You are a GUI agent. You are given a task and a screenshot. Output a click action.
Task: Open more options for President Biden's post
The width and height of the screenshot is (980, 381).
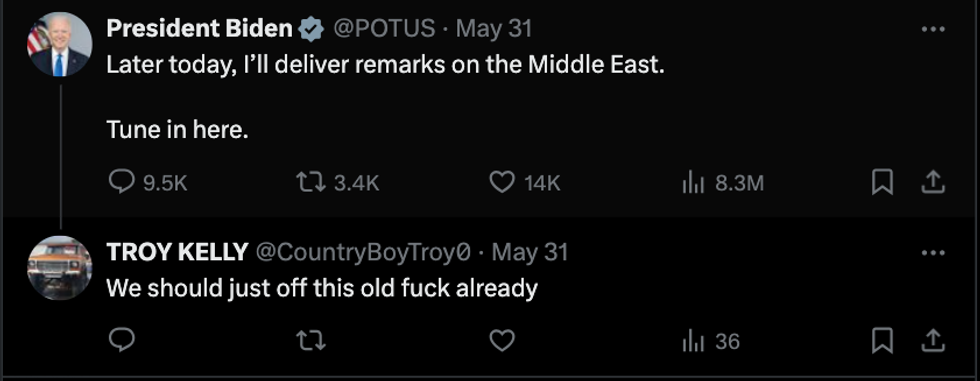point(933,29)
